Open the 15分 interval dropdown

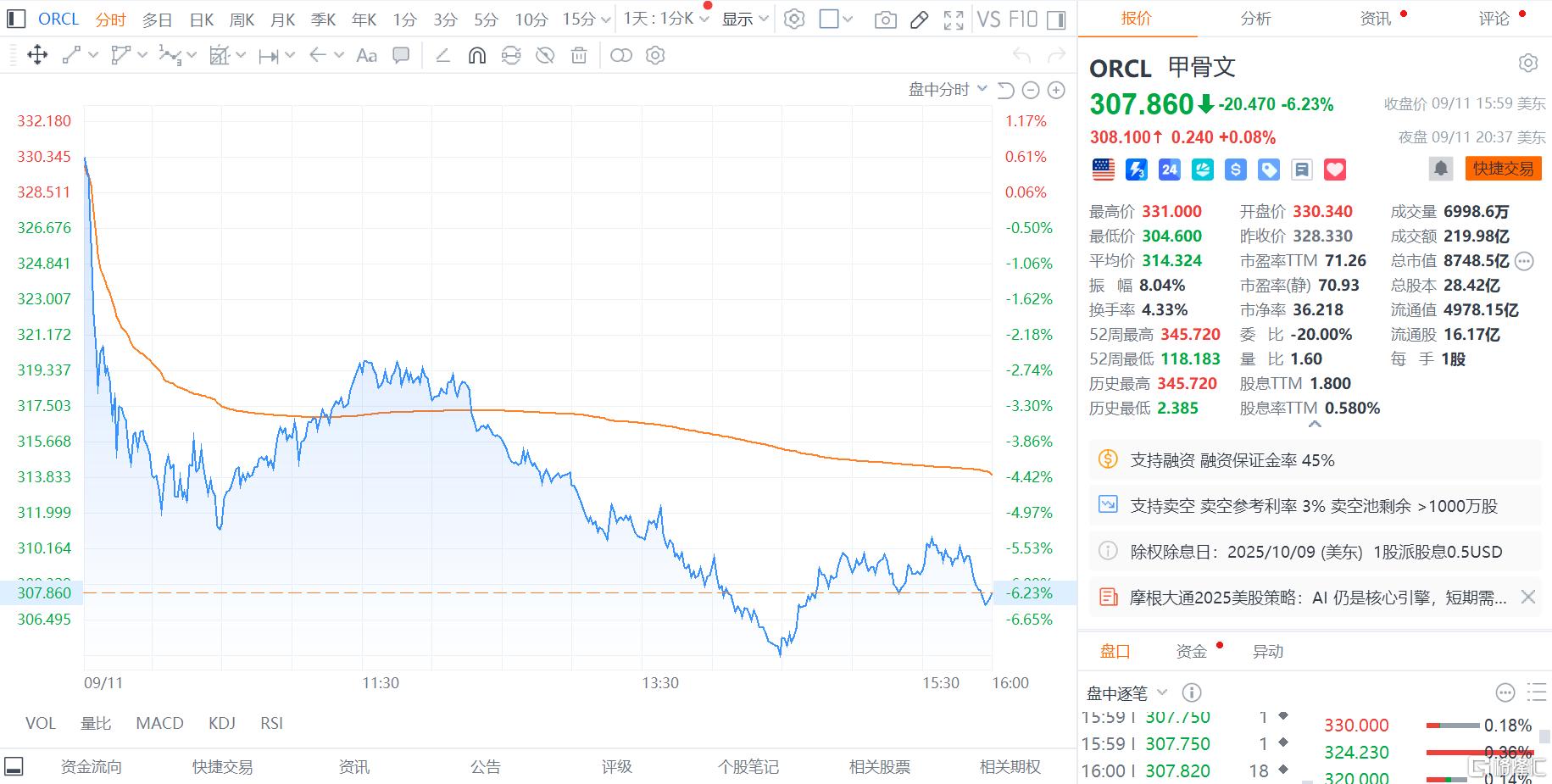click(586, 19)
